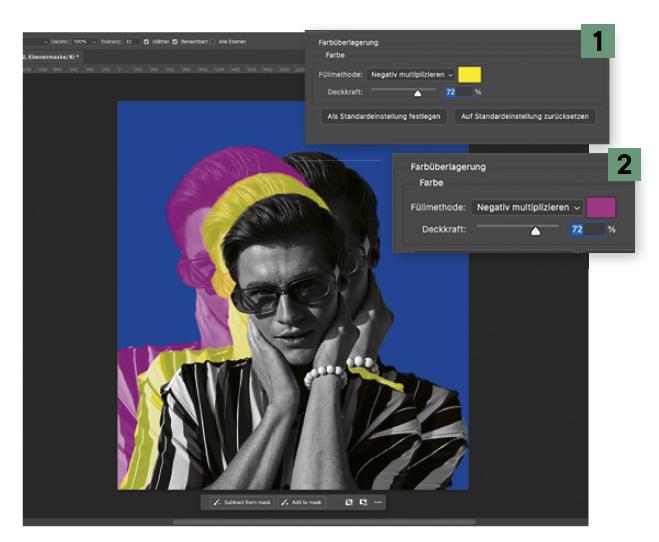
Task: Click the Deckkraft 100% field in options bar
Action: (81, 42)
